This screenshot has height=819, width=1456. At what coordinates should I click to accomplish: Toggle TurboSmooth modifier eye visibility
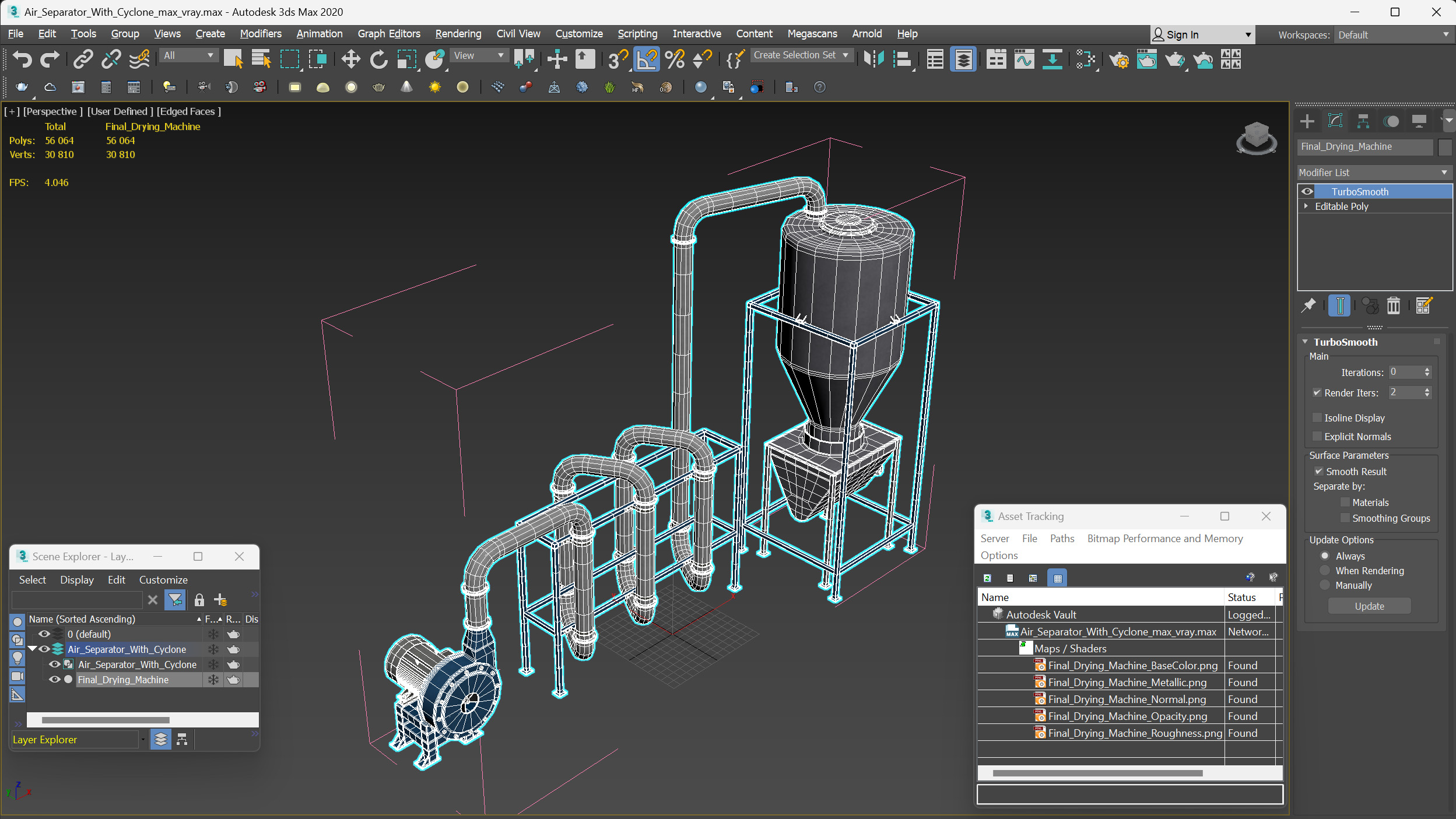1307,191
